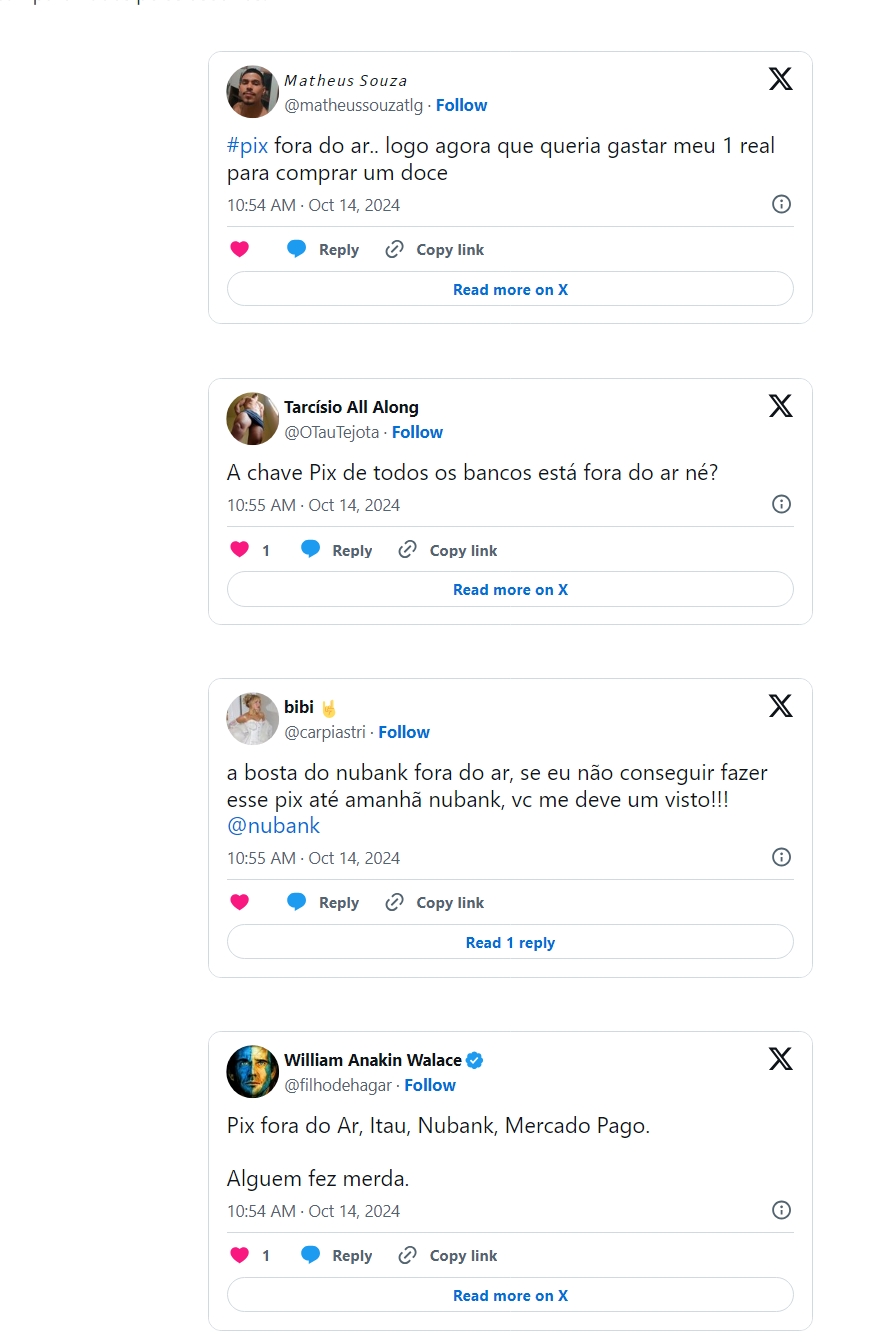Click Read 1 reply on bibi's tweet
The width and height of the screenshot is (890, 1343).
point(510,942)
